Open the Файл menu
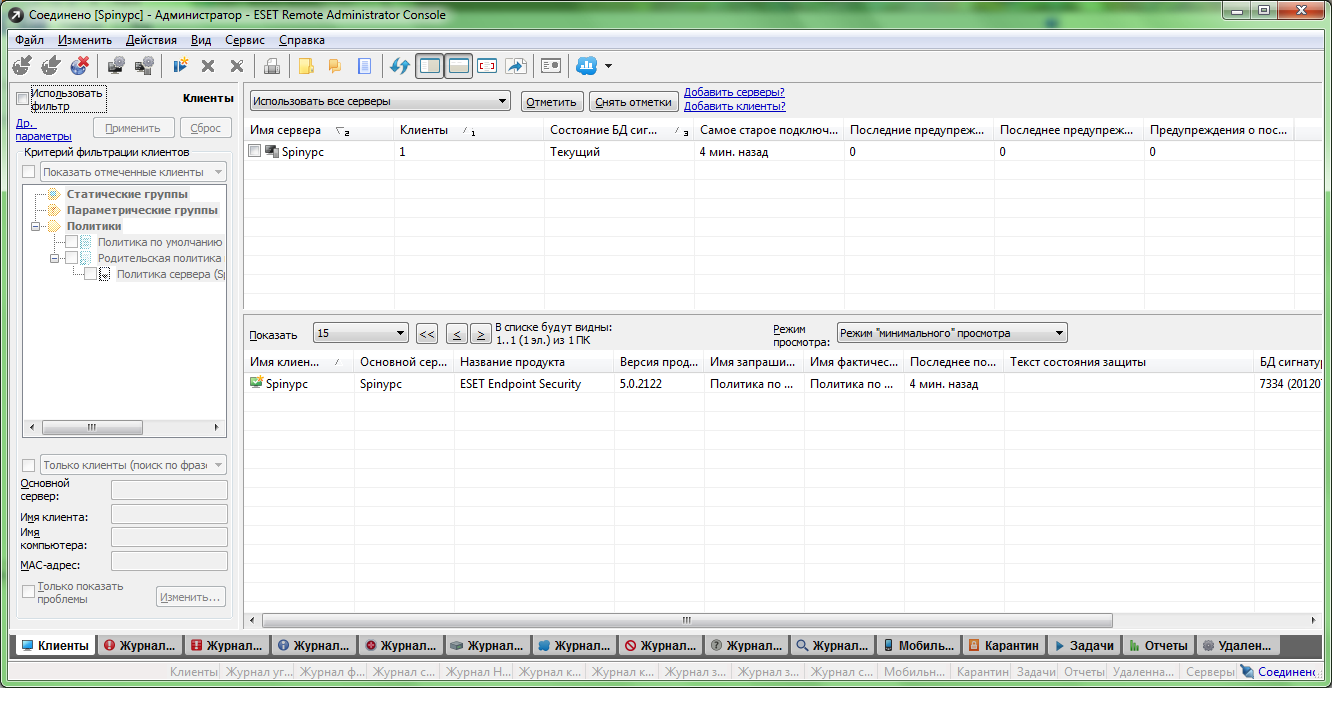The width and height of the screenshot is (1332, 725). point(30,40)
